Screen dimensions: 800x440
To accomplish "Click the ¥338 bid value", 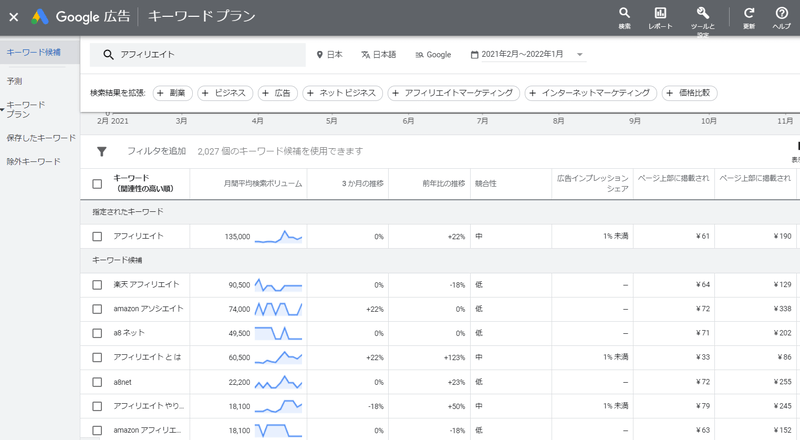I will pyautogui.click(x=782, y=309).
